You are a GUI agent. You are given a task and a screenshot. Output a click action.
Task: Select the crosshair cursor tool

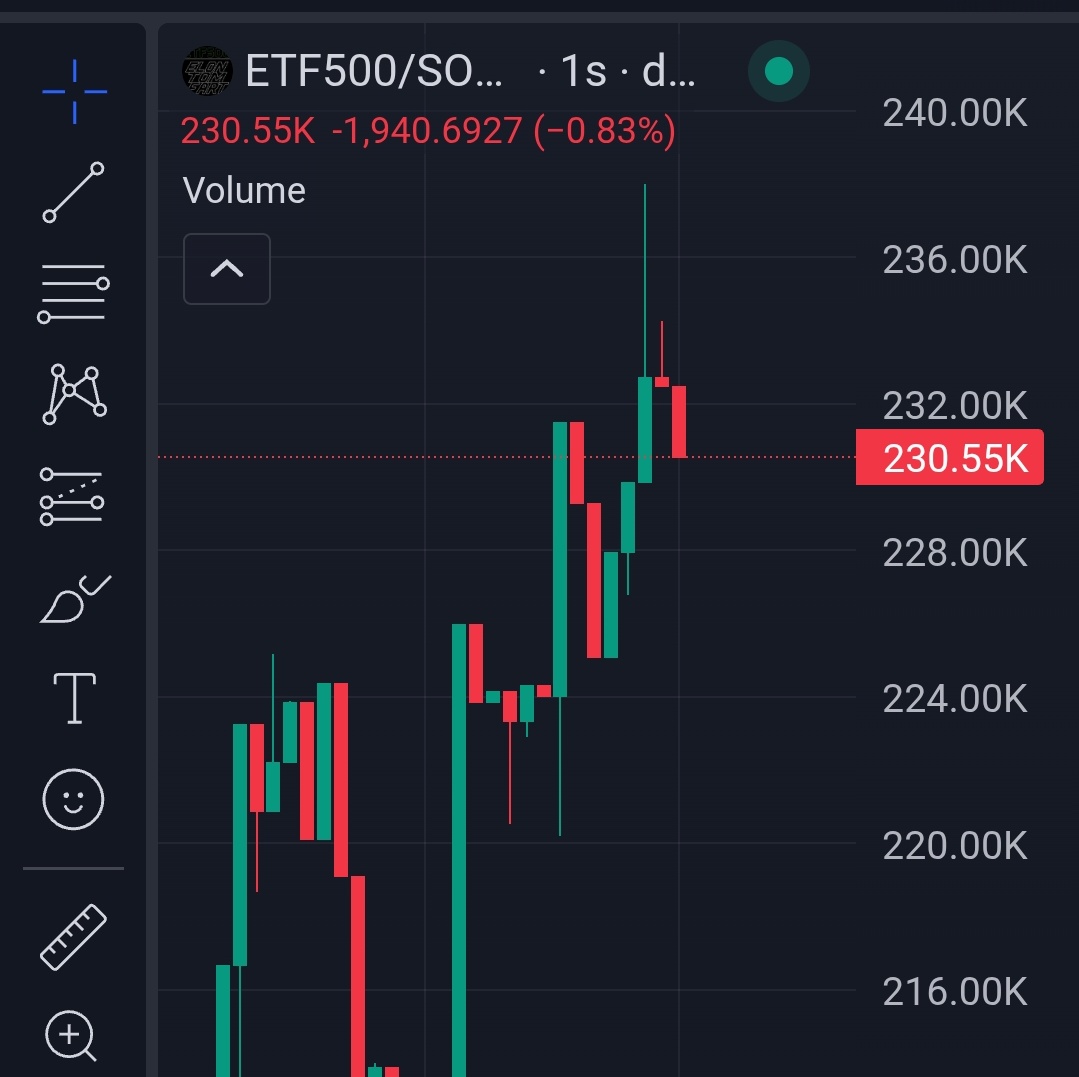click(74, 92)
